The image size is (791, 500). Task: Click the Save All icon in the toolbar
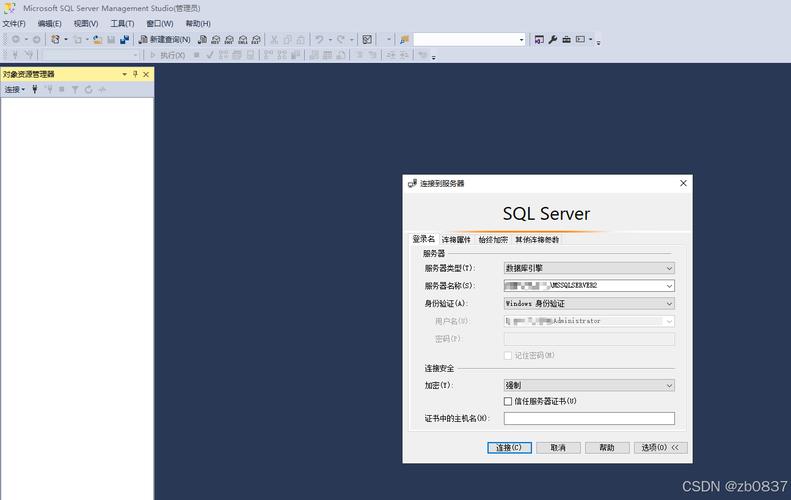(x=124, y=39)
